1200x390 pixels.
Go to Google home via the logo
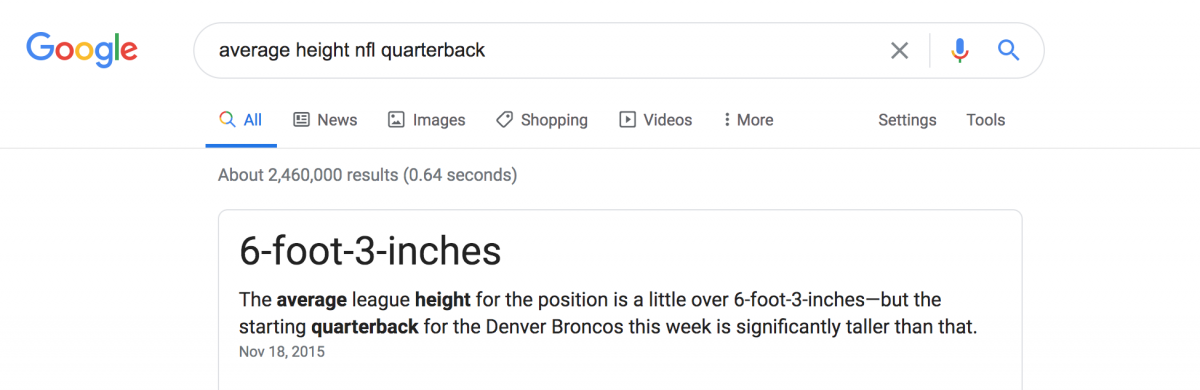(82, 50)
